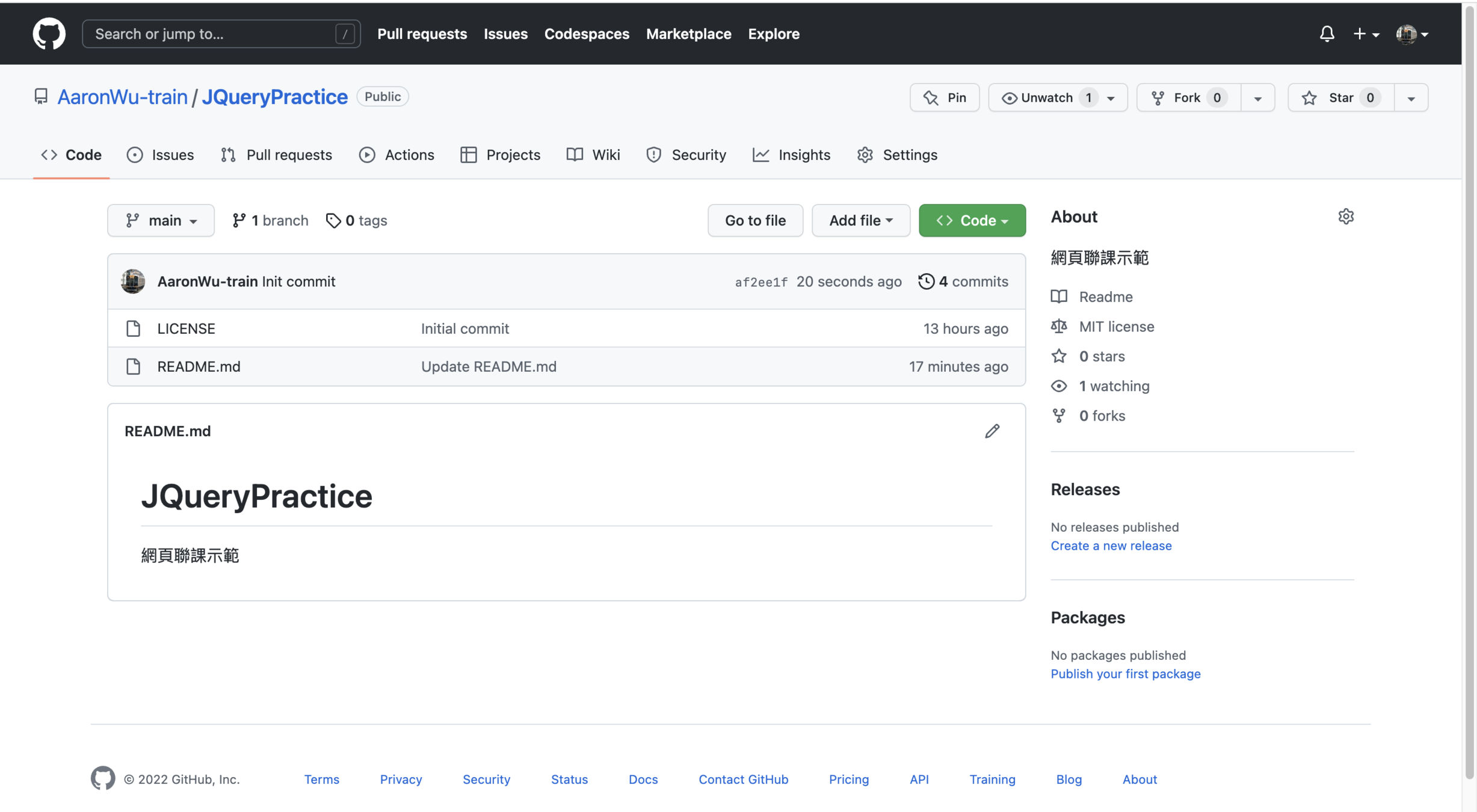Switch to the repository Issues tab
1477x812 pixels.
160,155
